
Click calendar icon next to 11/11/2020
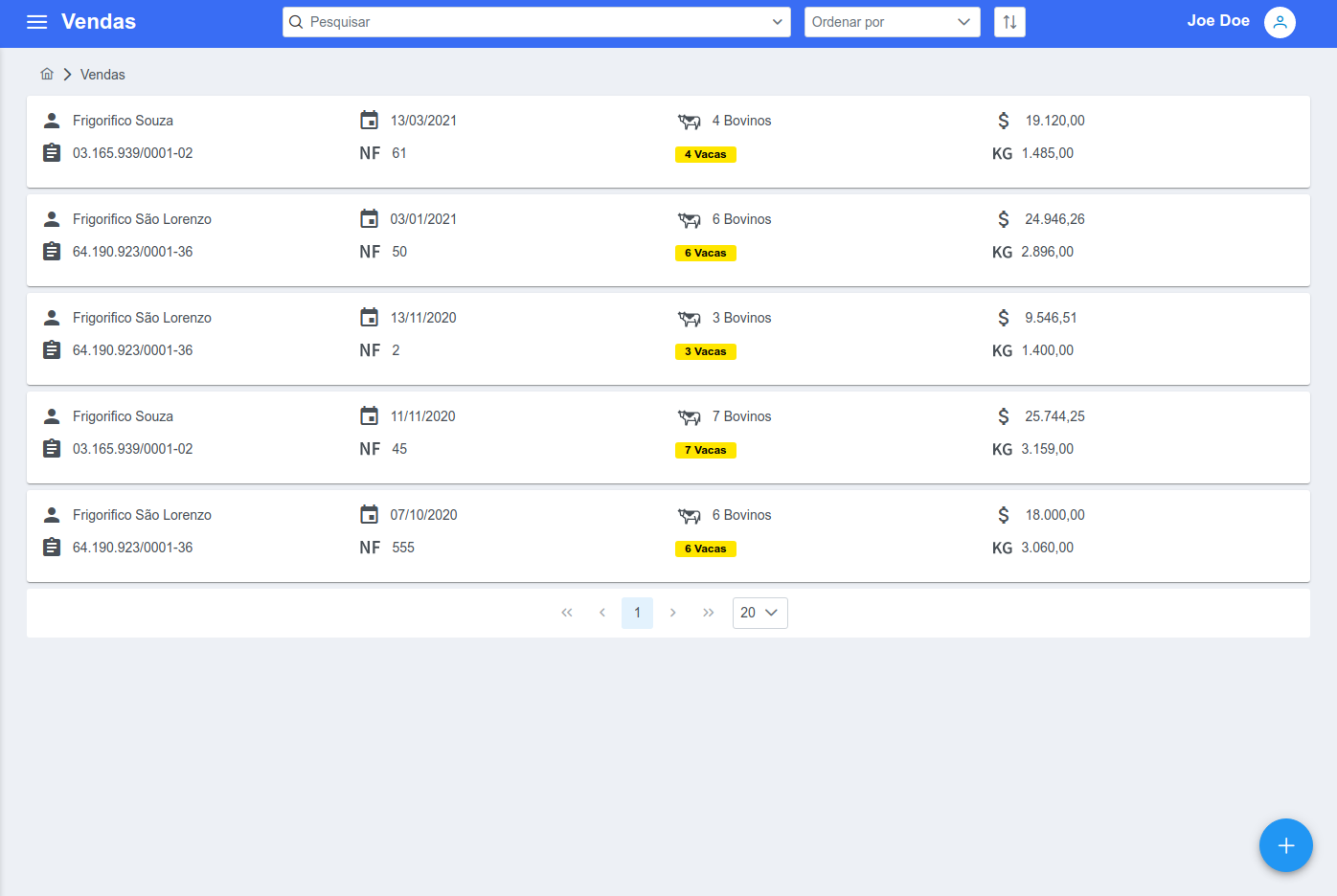369,416
